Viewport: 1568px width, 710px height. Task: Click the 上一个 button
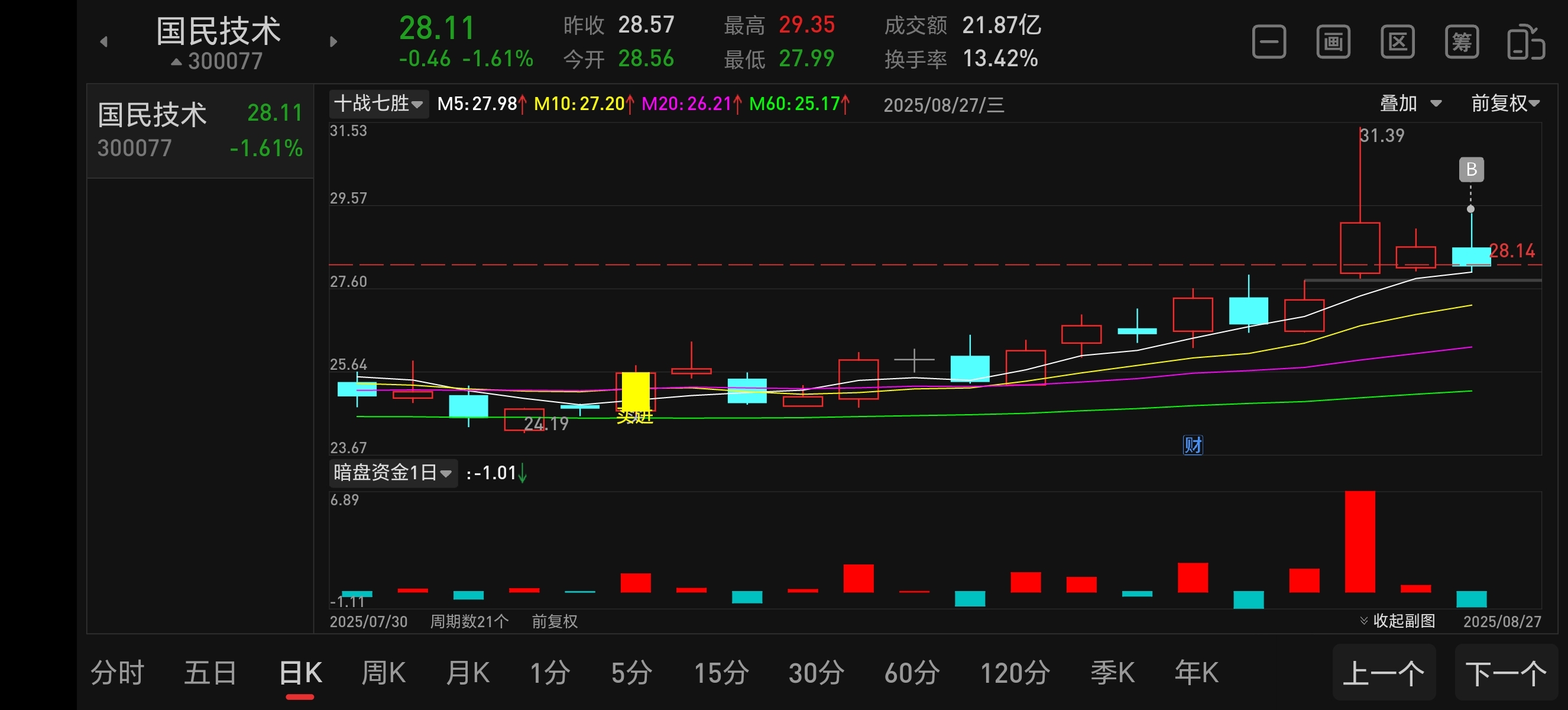tap(1384, 673)
